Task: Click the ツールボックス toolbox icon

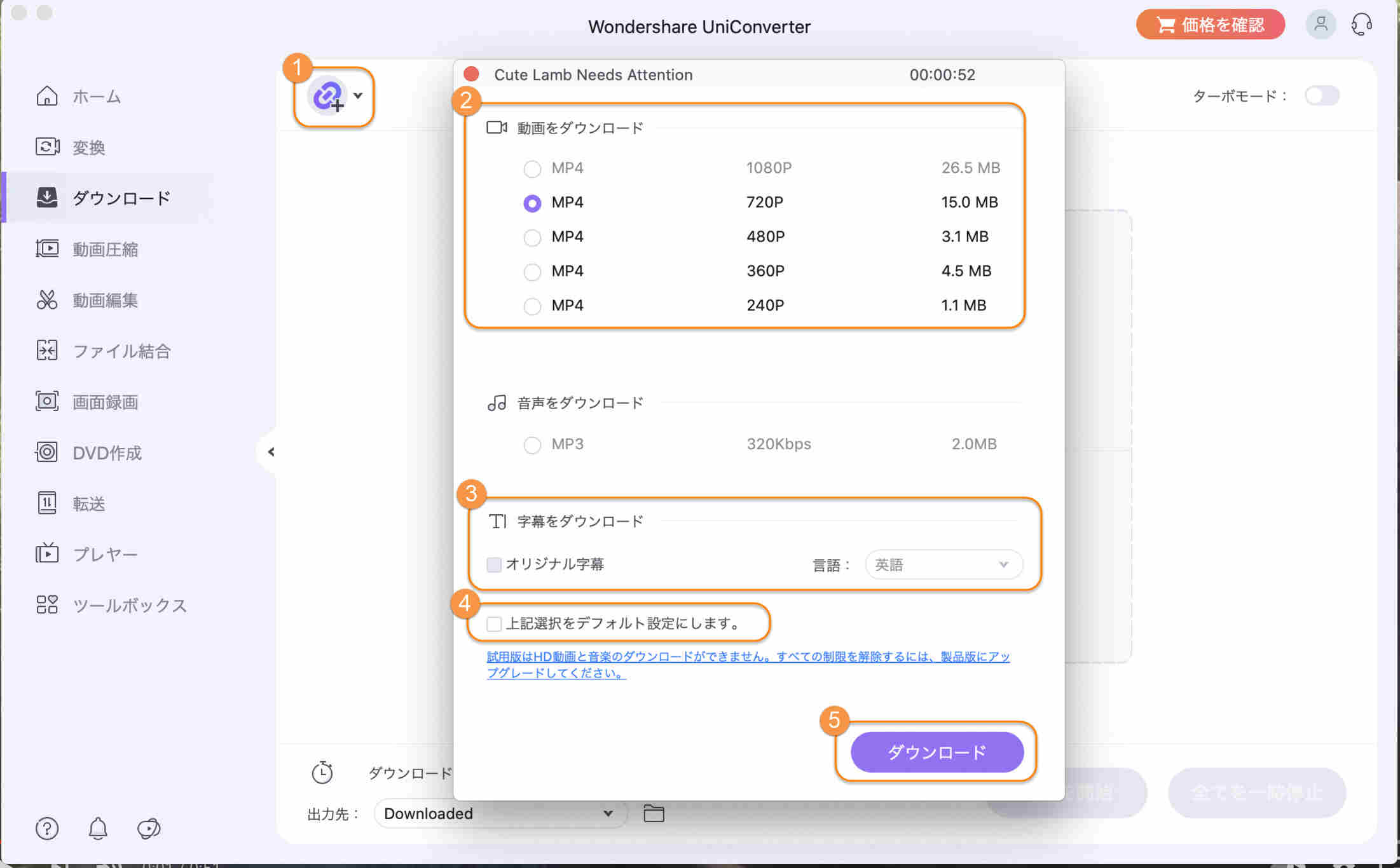Action: pyautogui.click(x=47, y=605)
